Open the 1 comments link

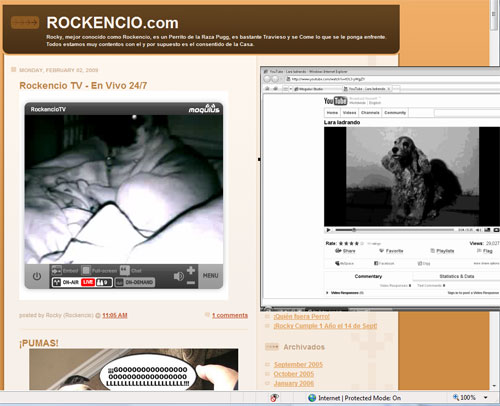pyautogui.click(x=230, y=315)
